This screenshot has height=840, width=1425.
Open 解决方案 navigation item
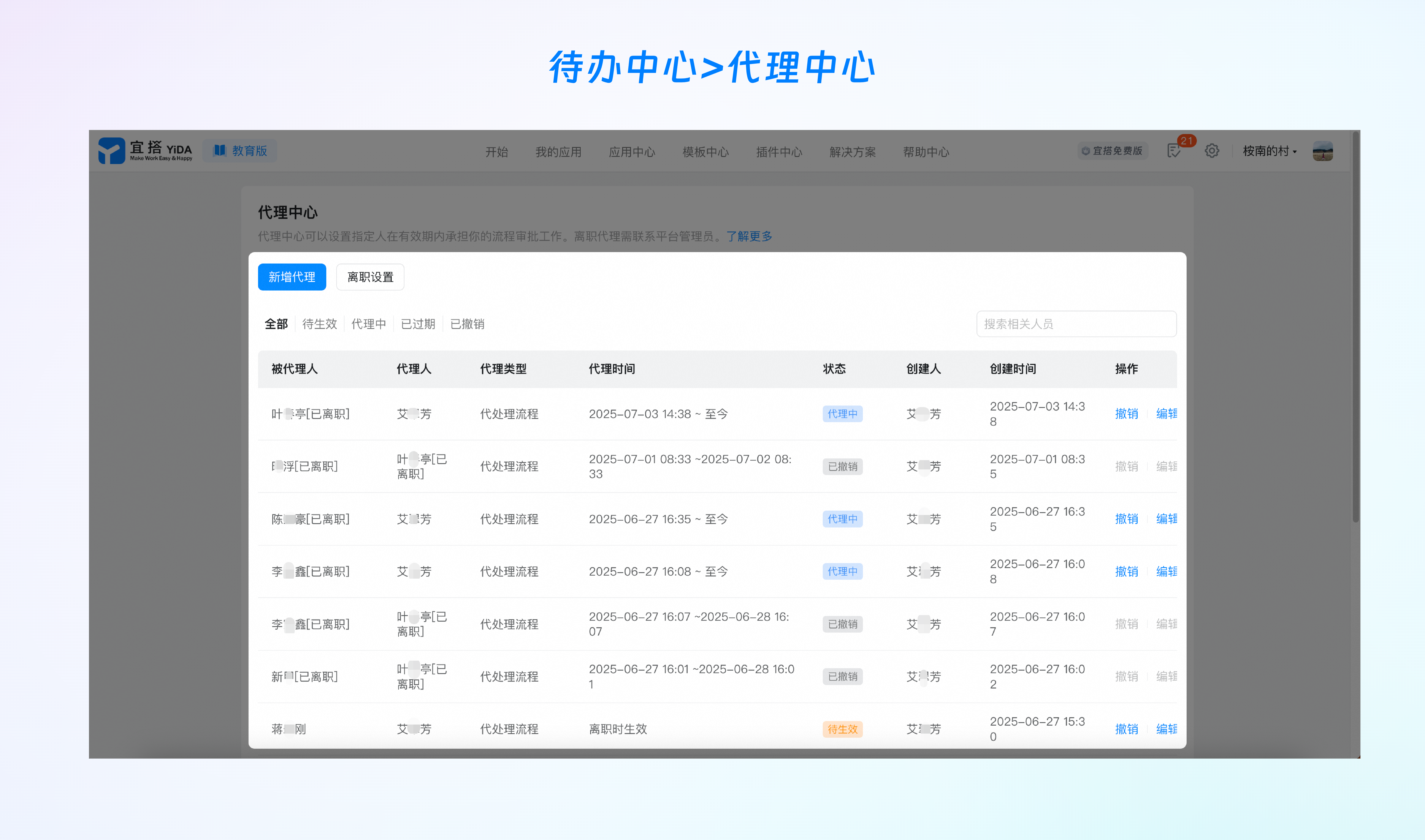853,152
